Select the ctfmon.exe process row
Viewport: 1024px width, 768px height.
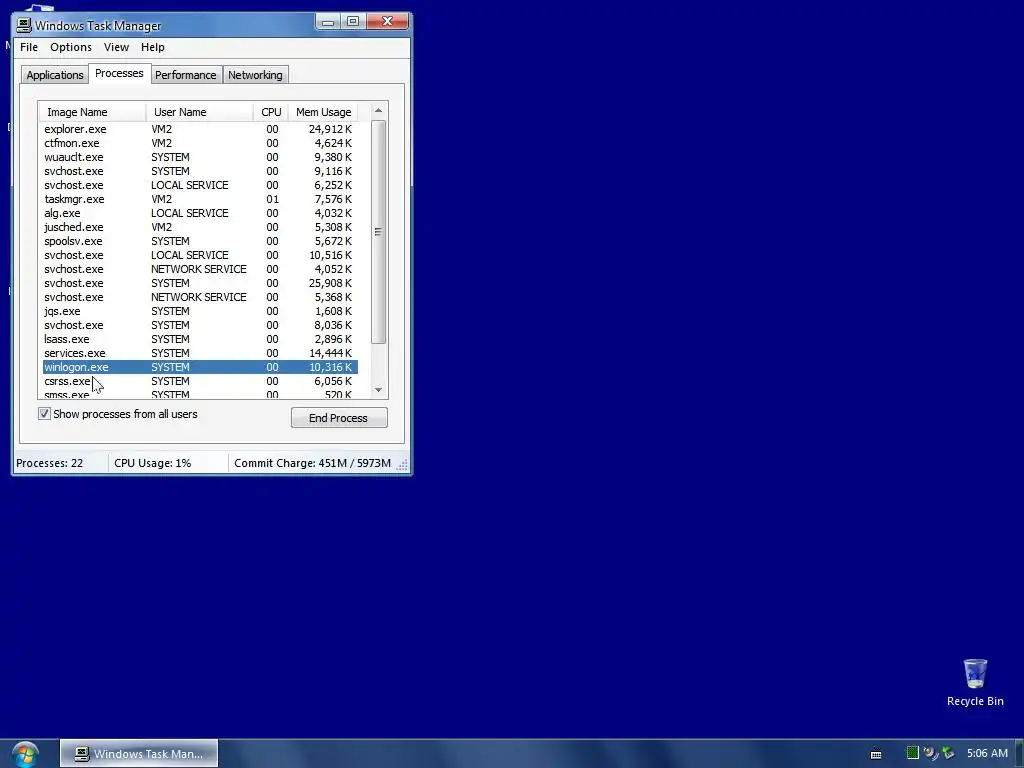tap(200, 143)
